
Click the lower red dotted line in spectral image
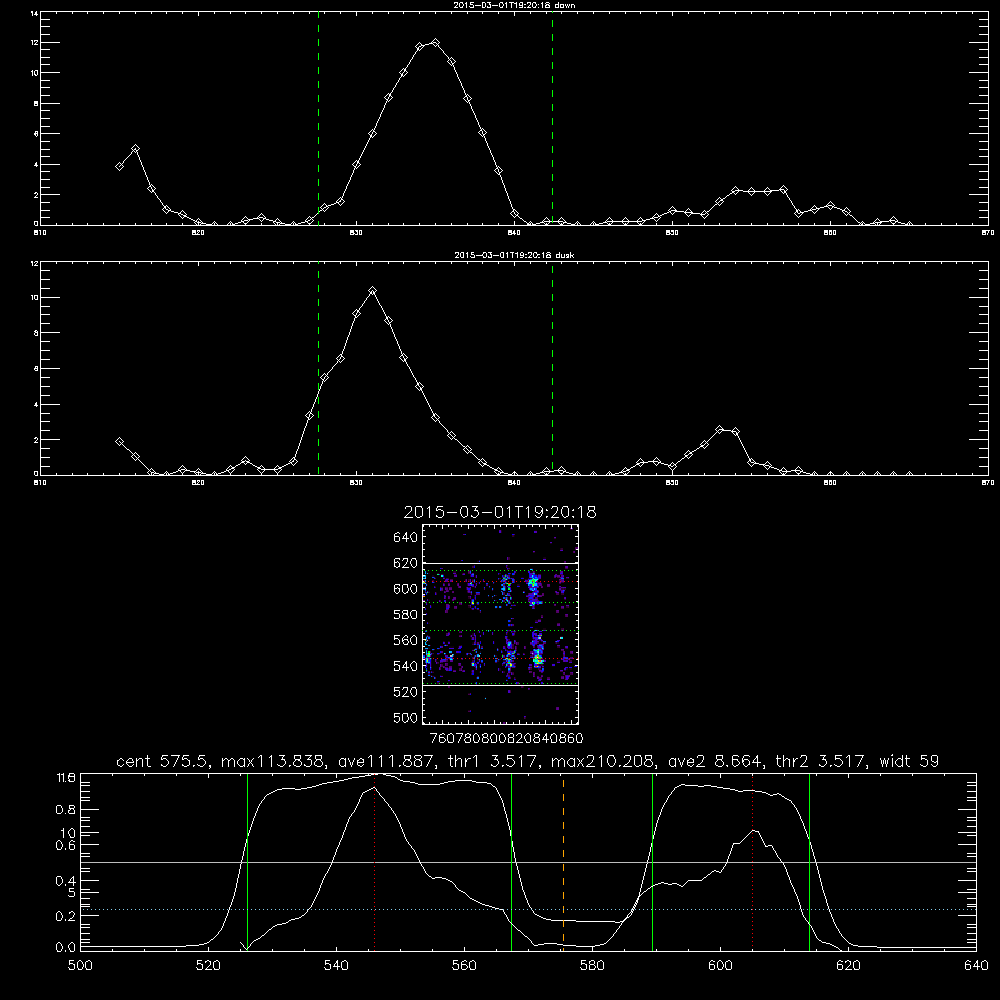tap(500, 659)
